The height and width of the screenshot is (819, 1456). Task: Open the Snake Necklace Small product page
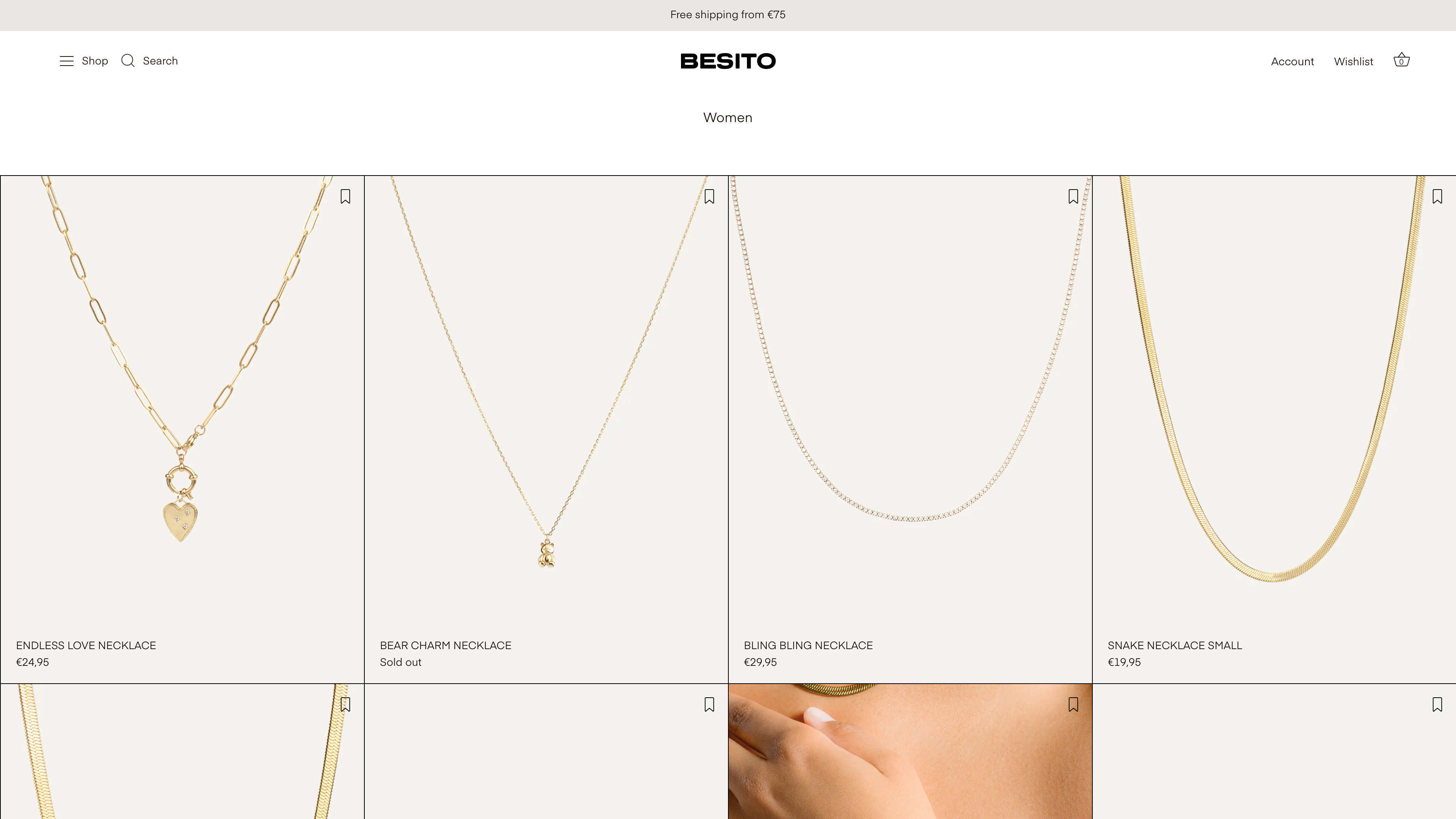(x=1174, y=645)
